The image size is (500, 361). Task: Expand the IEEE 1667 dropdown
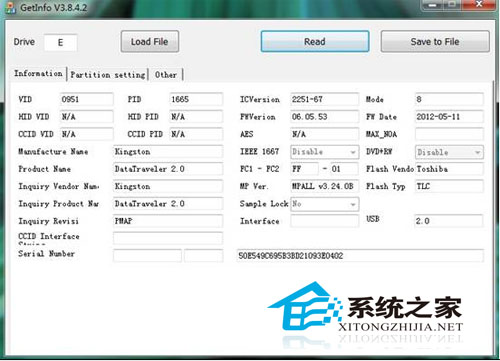324,152
